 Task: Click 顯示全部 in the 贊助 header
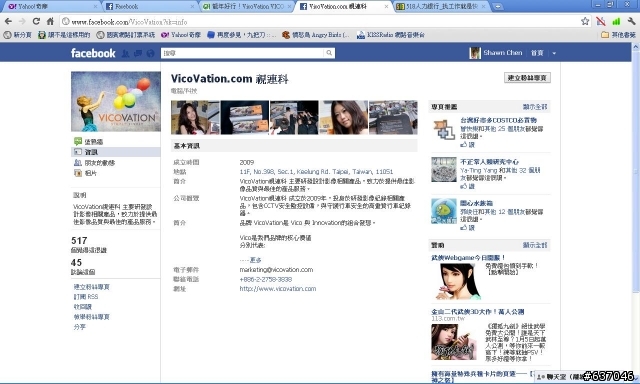point(535,245)
